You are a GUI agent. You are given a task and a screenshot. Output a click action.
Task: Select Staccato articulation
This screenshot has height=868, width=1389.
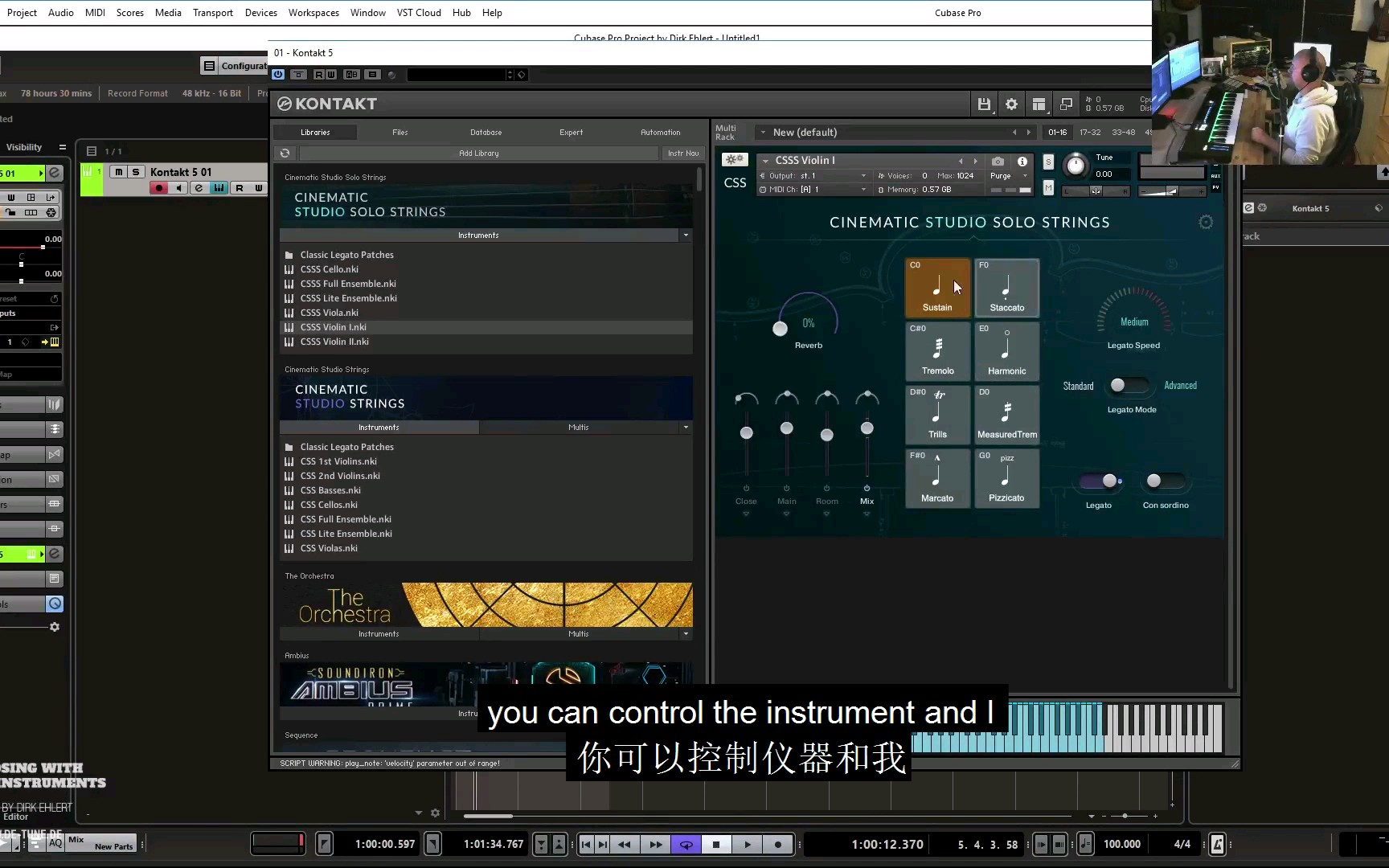point(1007,287)
